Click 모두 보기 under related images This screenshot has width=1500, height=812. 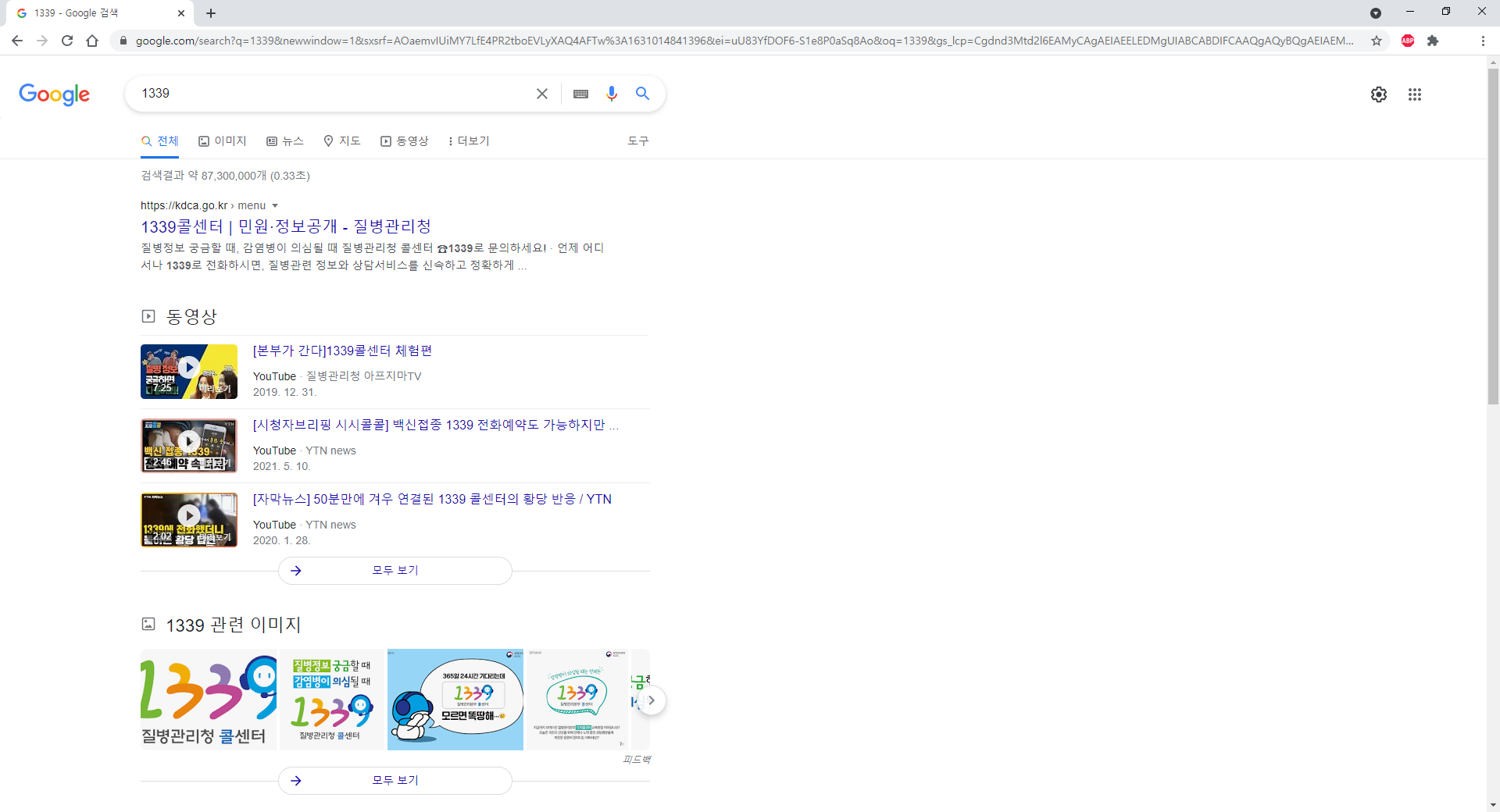[395, 781]
